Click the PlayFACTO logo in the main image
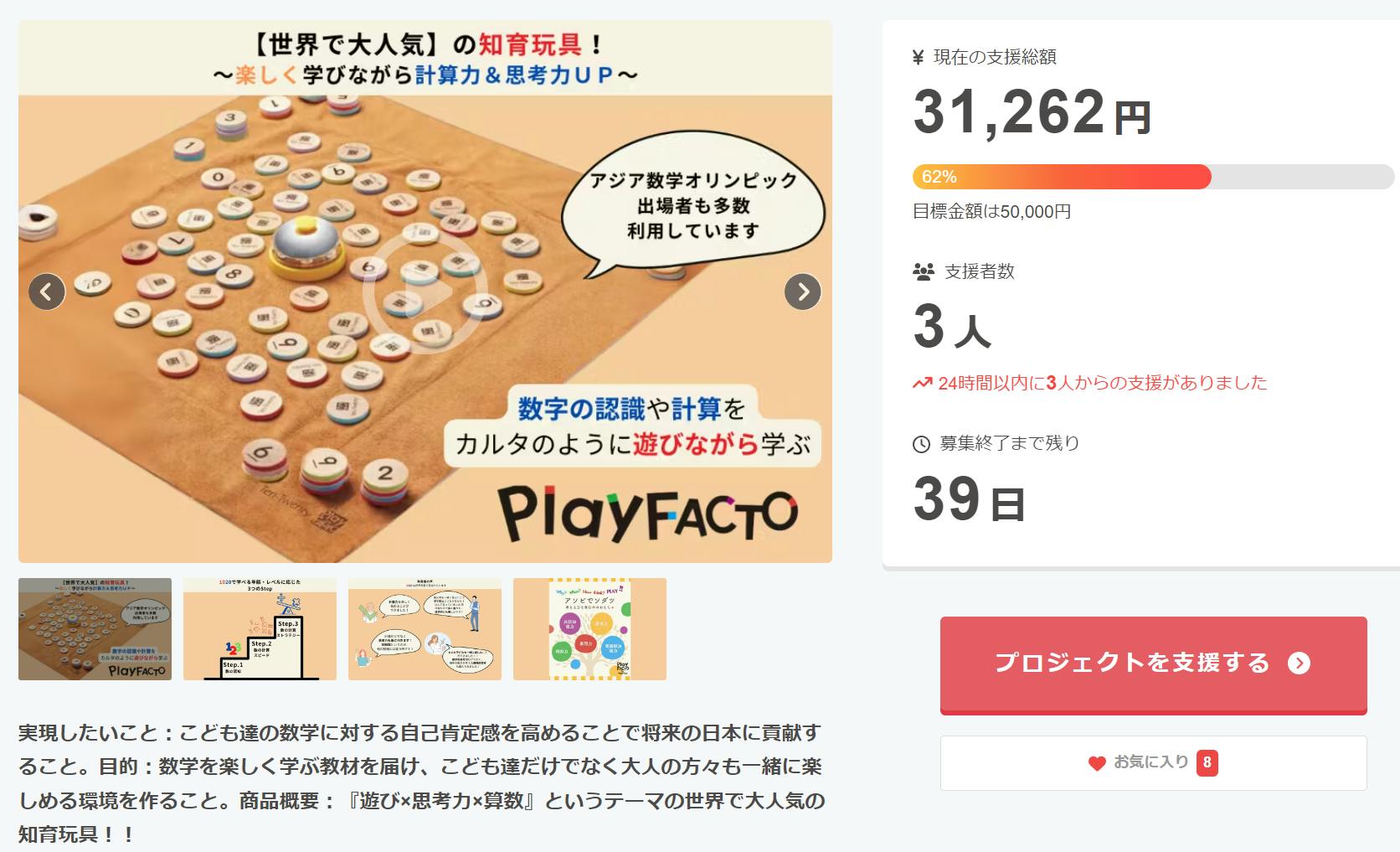 coord(648,514)
